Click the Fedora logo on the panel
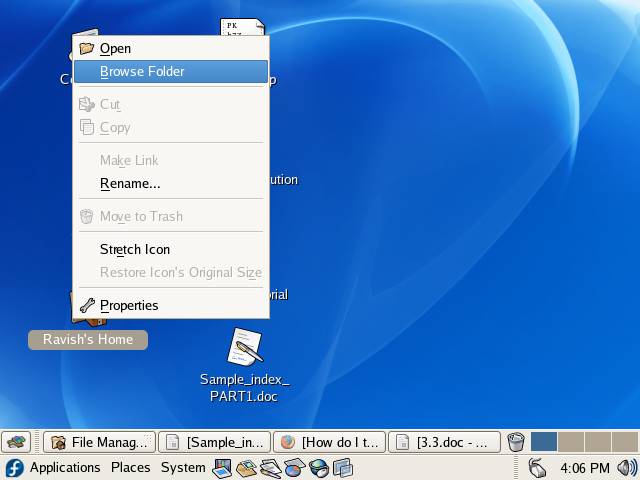640x480 pixels. 14,468
